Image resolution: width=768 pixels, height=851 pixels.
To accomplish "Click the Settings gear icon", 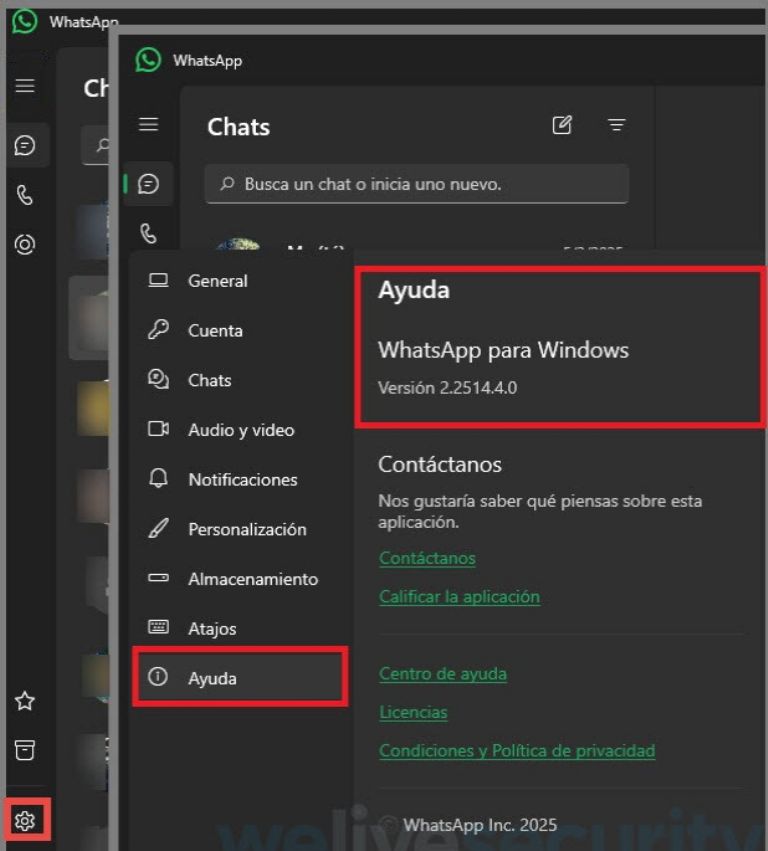I will [x=25, y=821].
